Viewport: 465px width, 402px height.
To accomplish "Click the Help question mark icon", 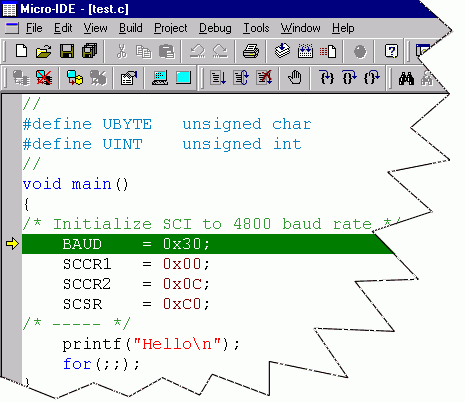I will [x=391, y=51].
